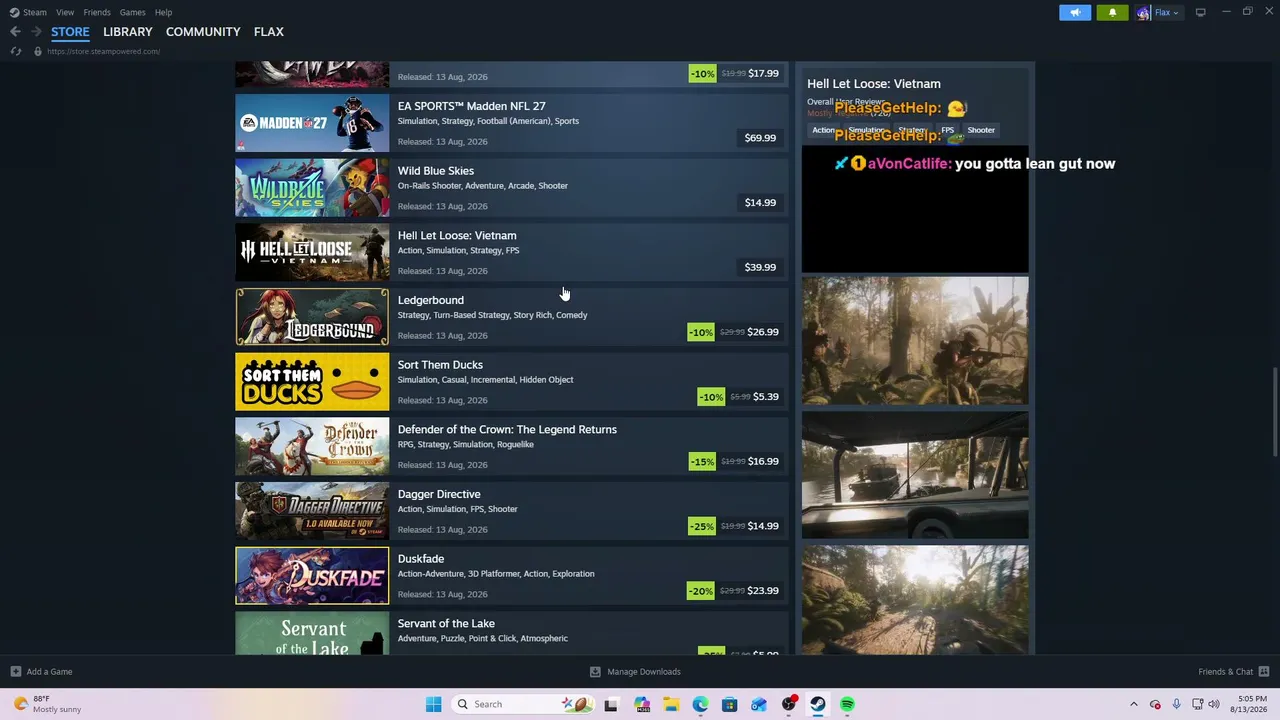
Task: Open Friends & Chat
Action: coord(1234,672)
